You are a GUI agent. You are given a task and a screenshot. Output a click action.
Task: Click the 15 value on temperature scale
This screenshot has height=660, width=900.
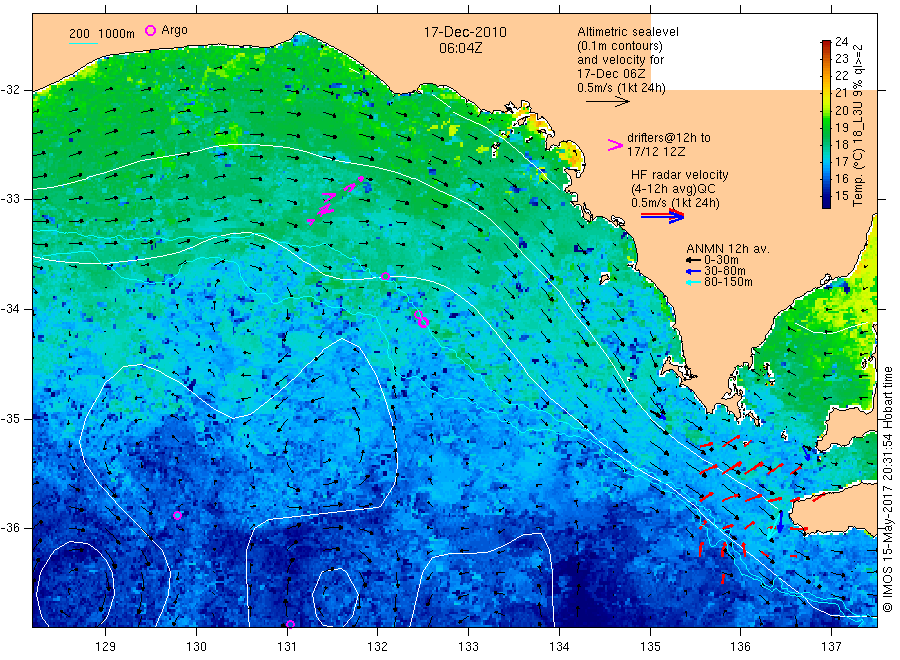click(x=841, y=196)
